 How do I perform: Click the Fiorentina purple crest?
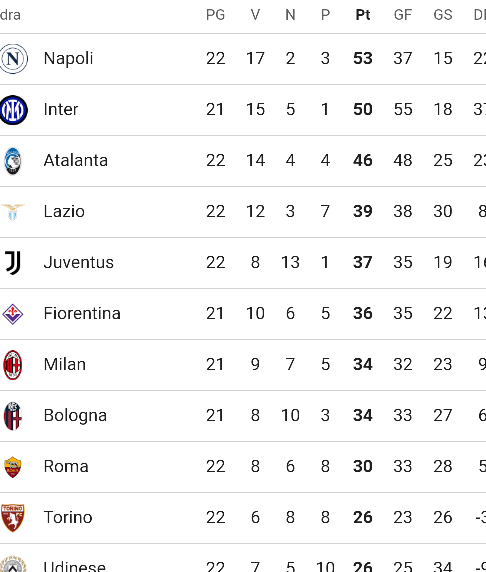(13, 314)
